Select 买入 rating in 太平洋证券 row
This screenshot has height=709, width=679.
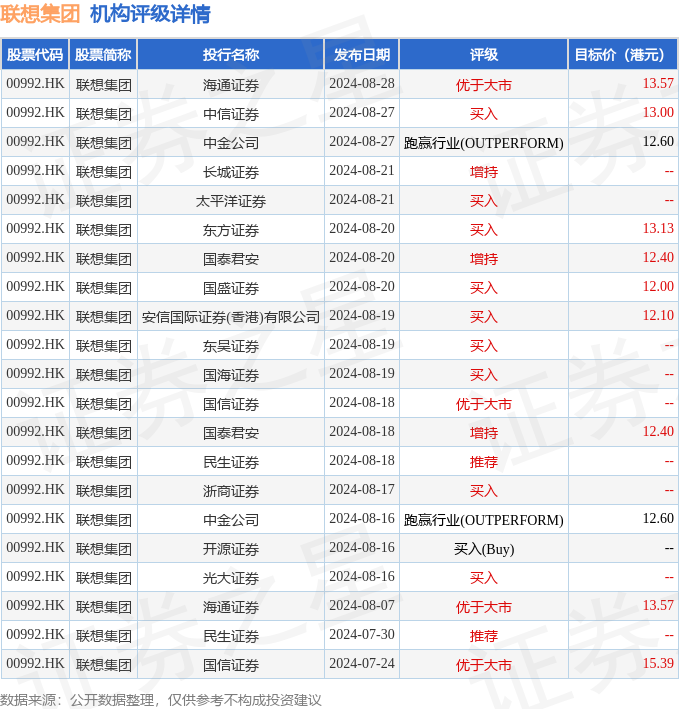pyautogui.click(x=484, y=200)
